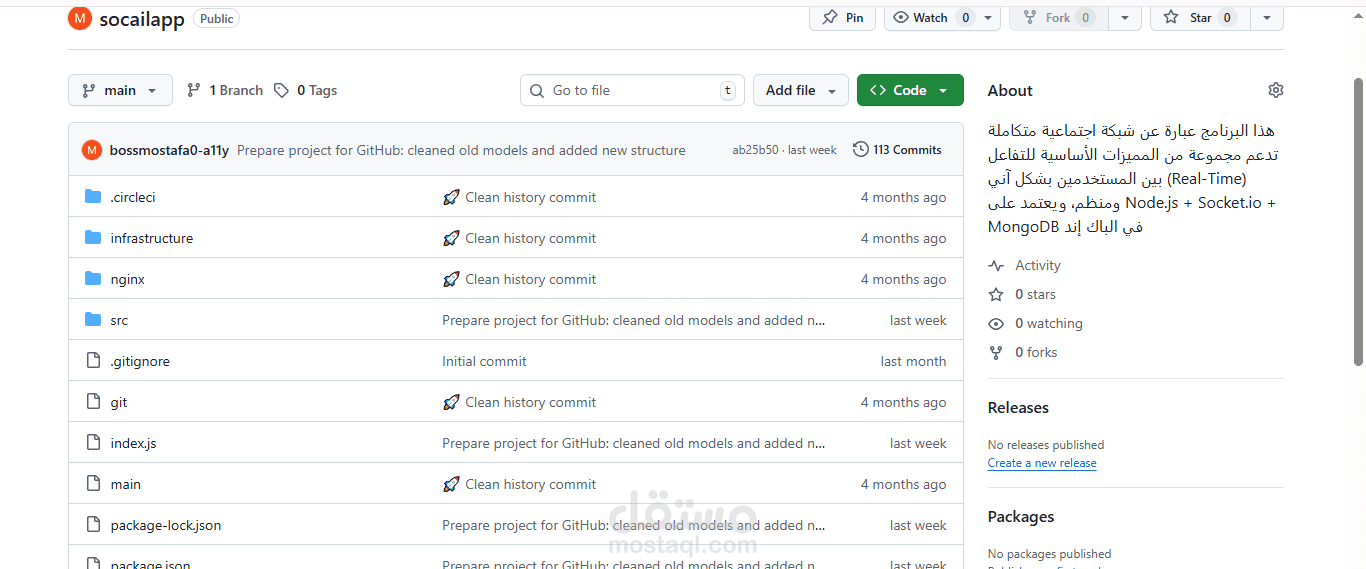Open About settings gear icon
This screenshot has width=1366, height=569.
1275,90
